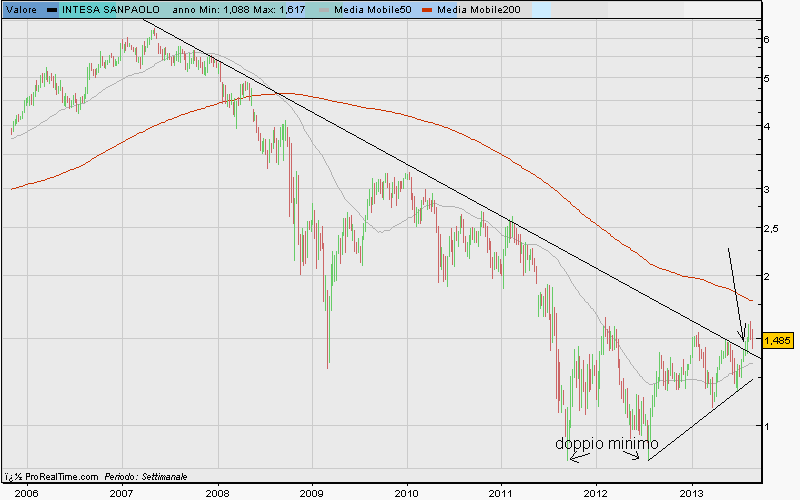Click the yellow 1,485 current price tag
Viewport: 800px width, 500px height.
(x=776, y=340)
